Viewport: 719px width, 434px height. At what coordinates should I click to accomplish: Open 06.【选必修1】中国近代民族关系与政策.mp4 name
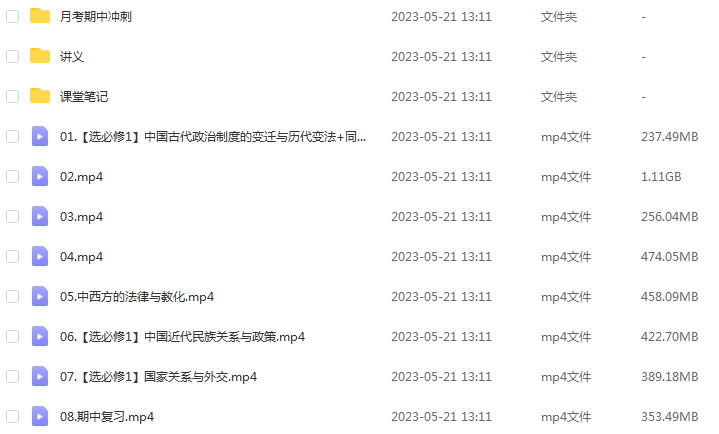[x=182, y=337]
